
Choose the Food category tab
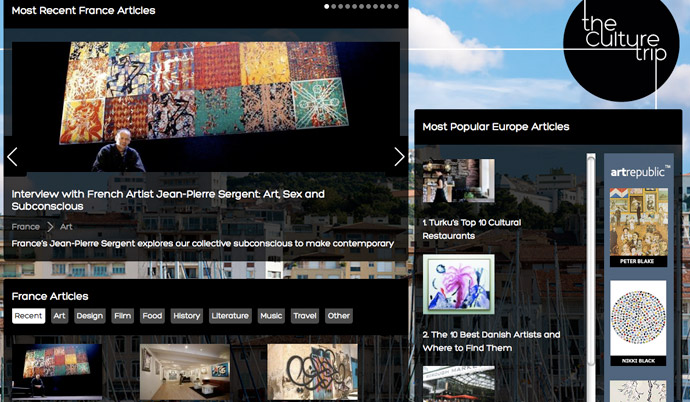pos(152,316)
